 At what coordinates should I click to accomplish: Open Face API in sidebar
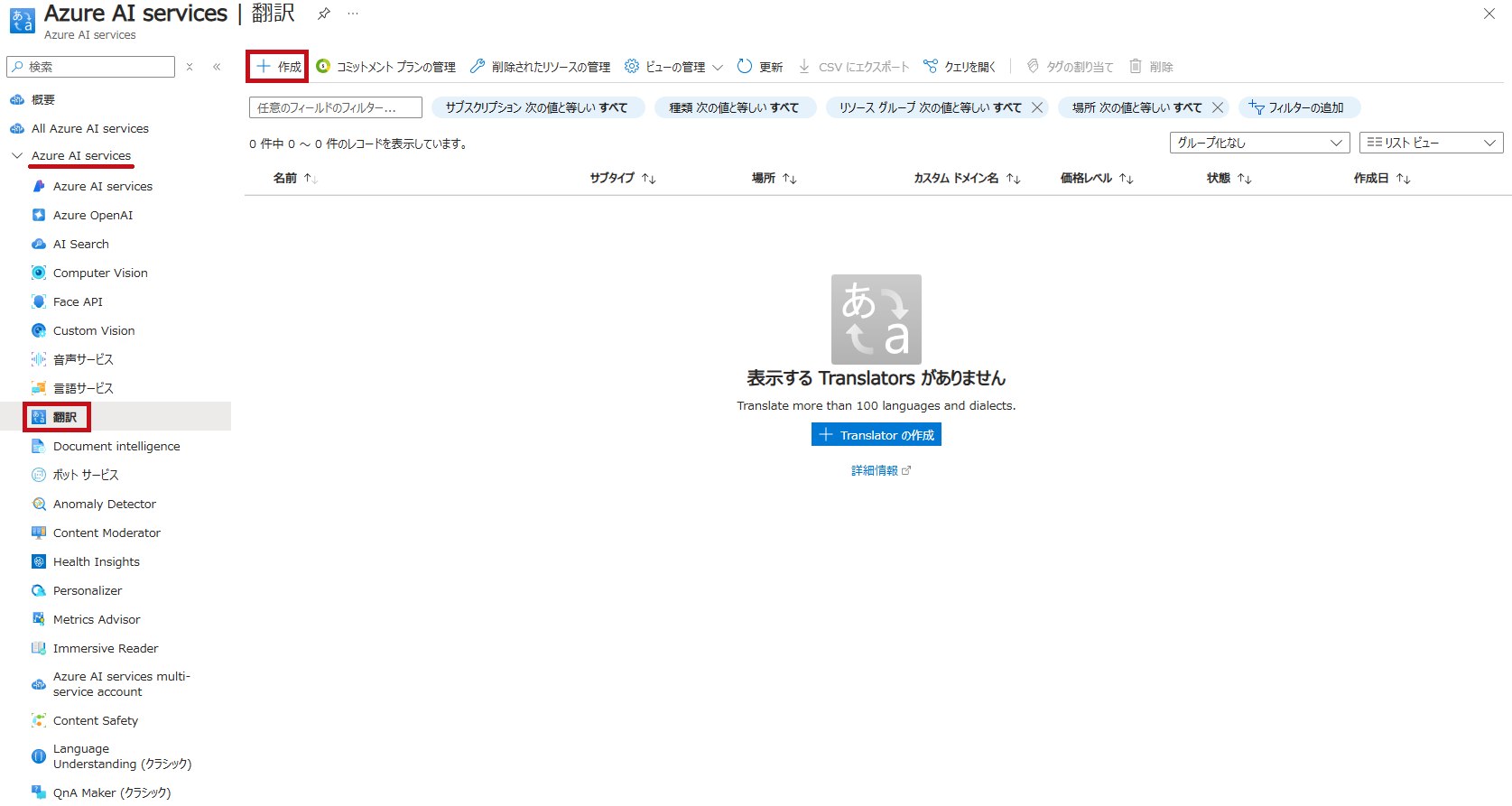pyautogui.click(x=78, y=301)
